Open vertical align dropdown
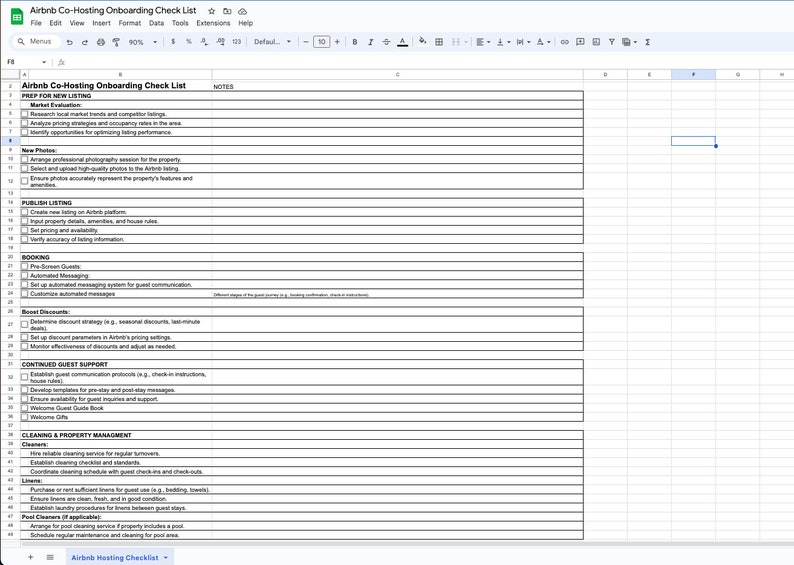This screenshot has height=565, width=794. pos(503,42)
